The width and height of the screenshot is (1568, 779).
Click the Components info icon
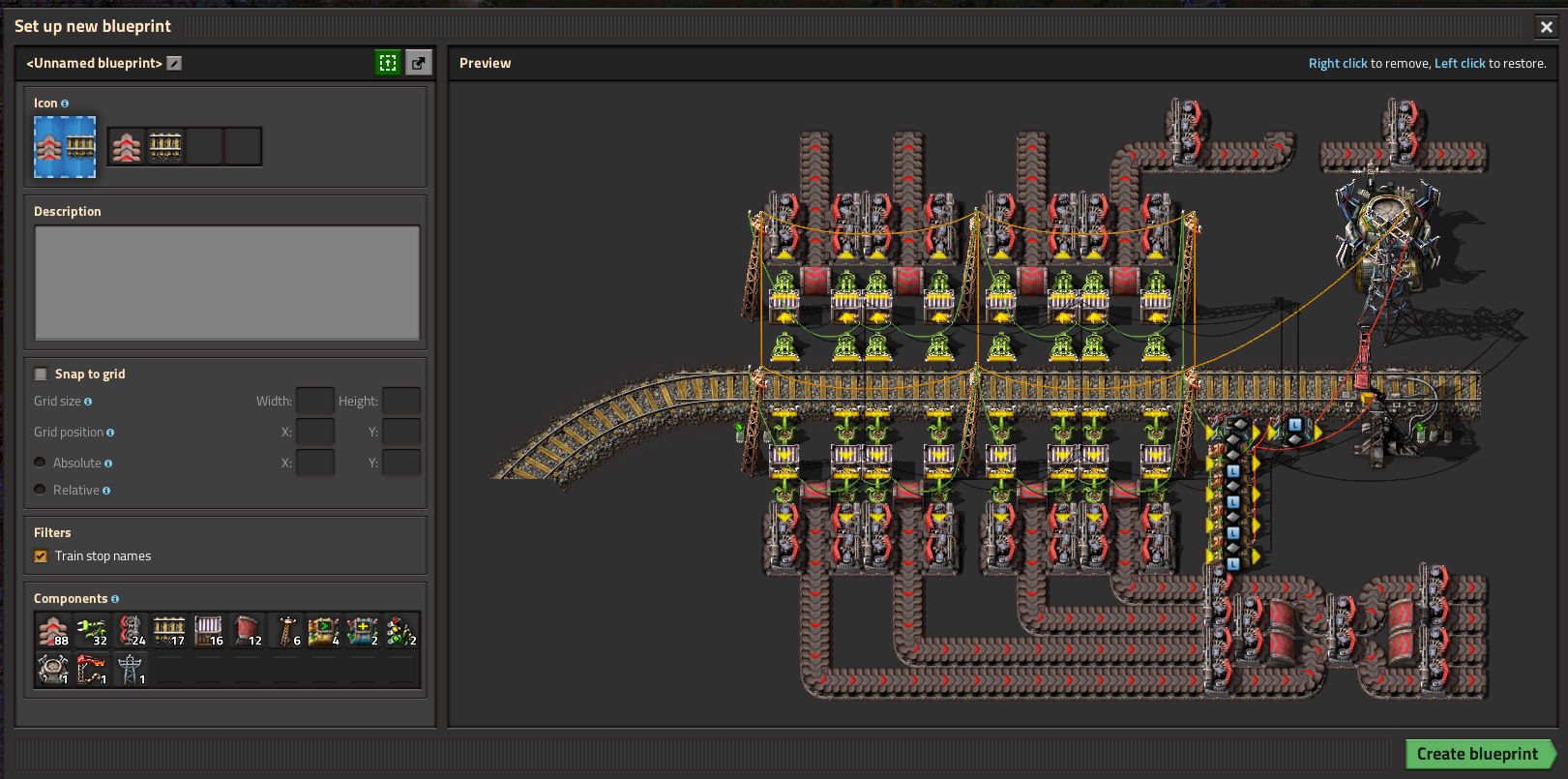pyautogui.click(x=115, y=599)
